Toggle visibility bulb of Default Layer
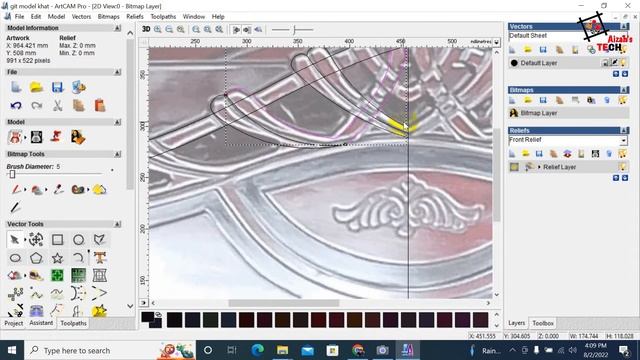Image resolution: width=640 pixels, height=360 pixels. [x=623, y=63]
